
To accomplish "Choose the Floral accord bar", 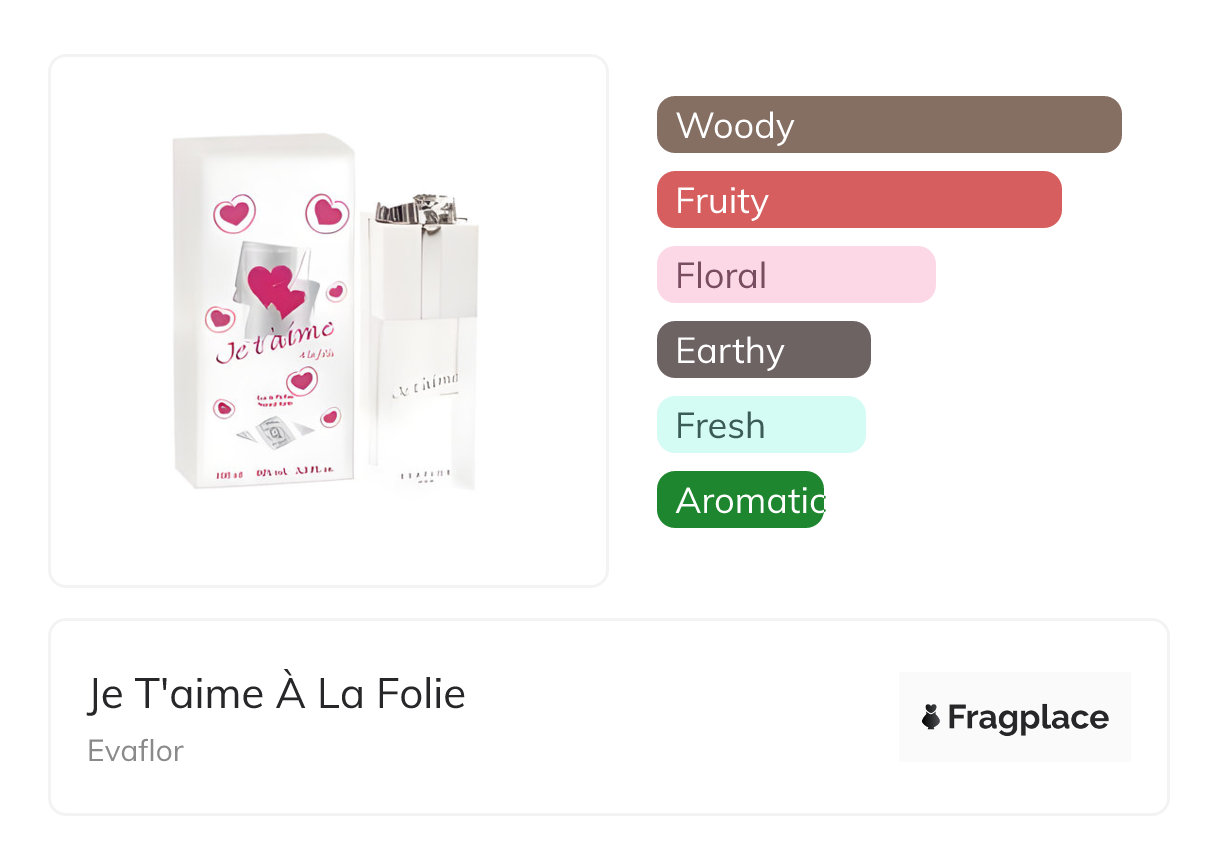I will coord(795,275).
